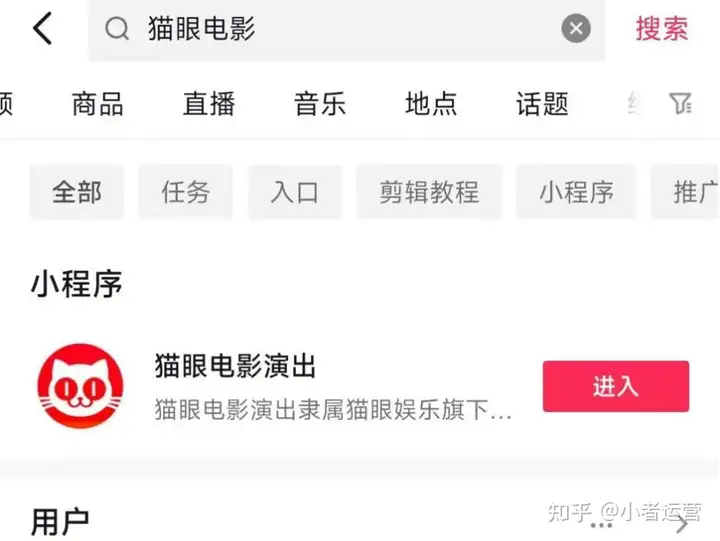The image size is (720, 541).
Task: Open the 猫眼电影演出 result title
Action: (235, 366)
